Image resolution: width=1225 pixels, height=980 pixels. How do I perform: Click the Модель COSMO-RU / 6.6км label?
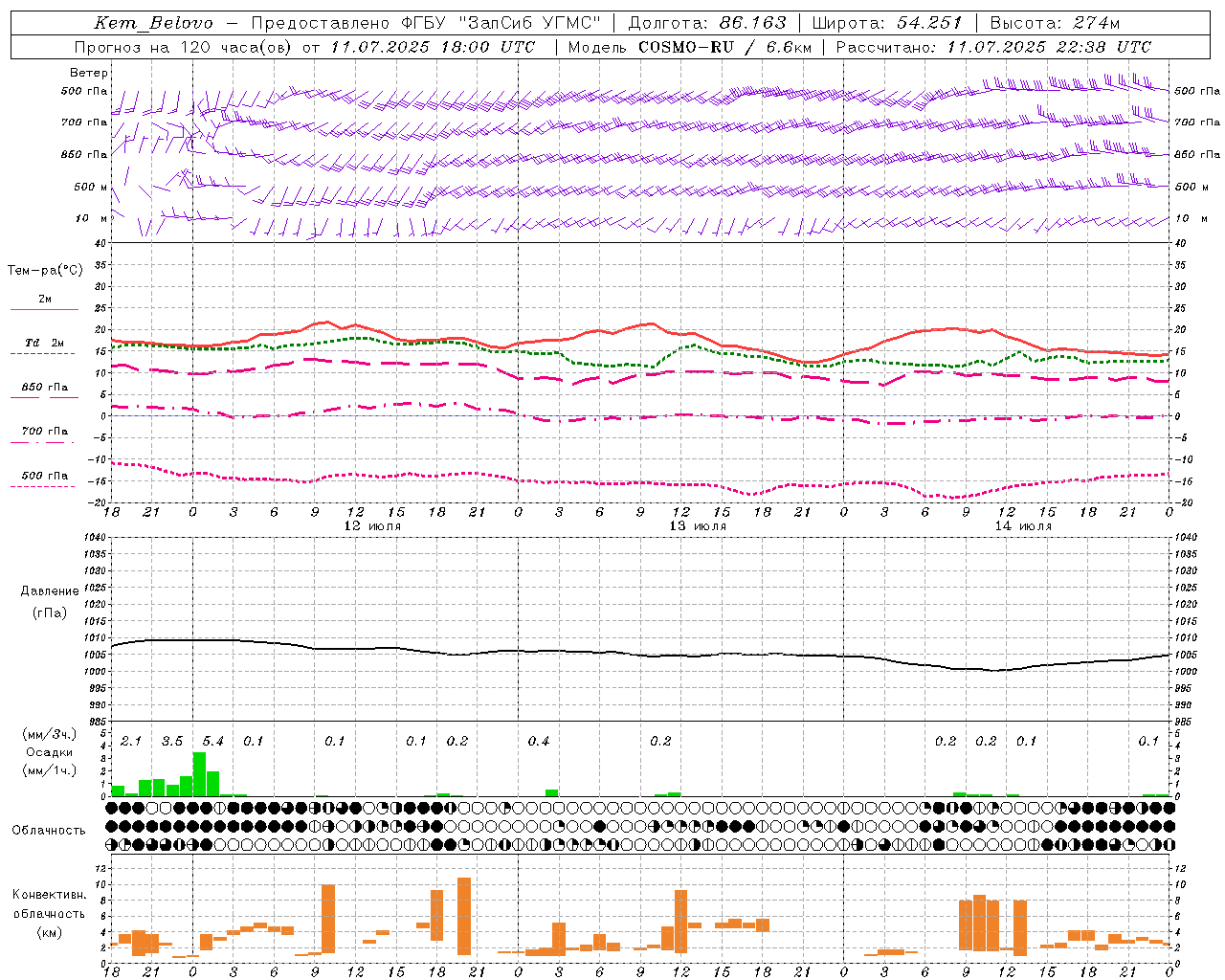pyautogui.click(x=690, y=47)
